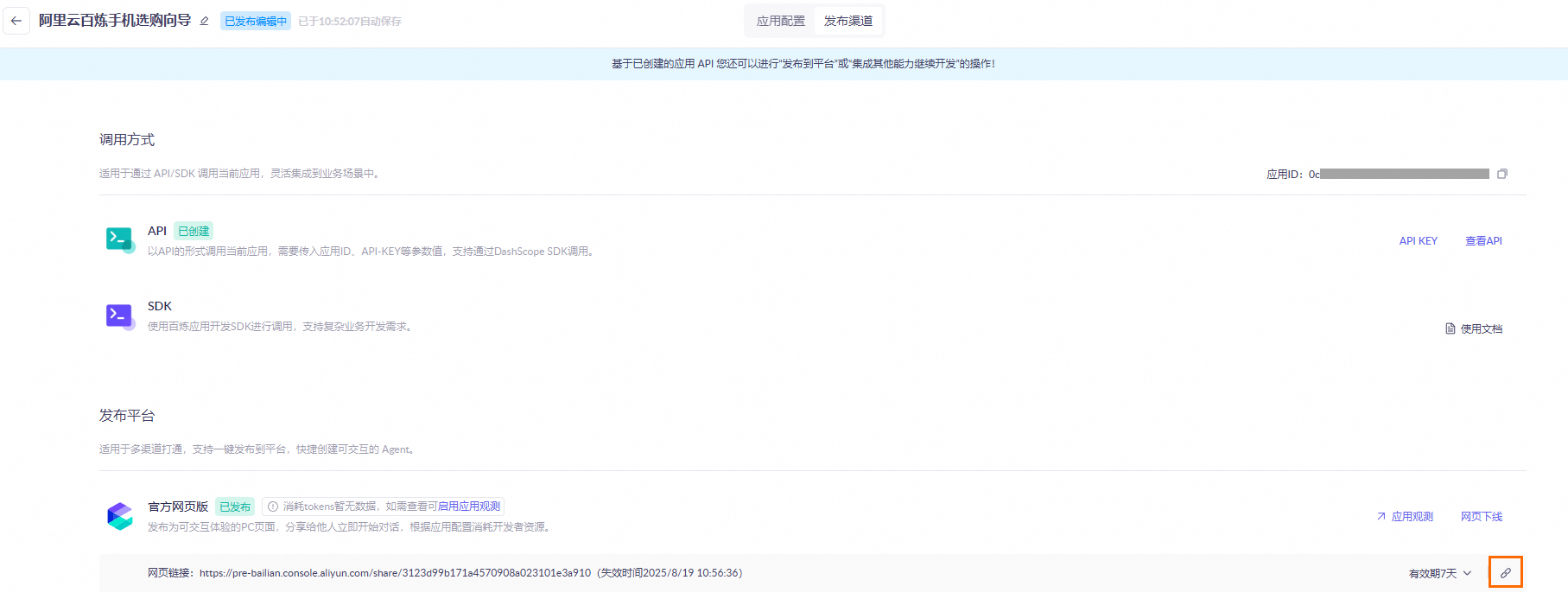Click the 发布平台 section heading
This screenshot has width=1568, height=599.
point(127,416)
